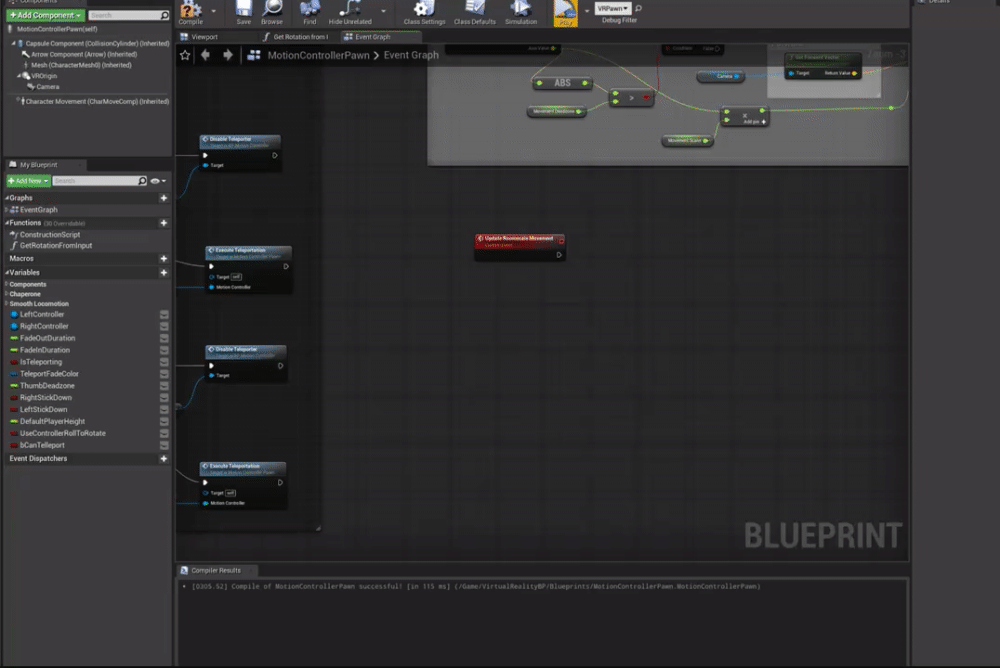Toggle ThumbDeadzone variable visibility

pos(164,386)
